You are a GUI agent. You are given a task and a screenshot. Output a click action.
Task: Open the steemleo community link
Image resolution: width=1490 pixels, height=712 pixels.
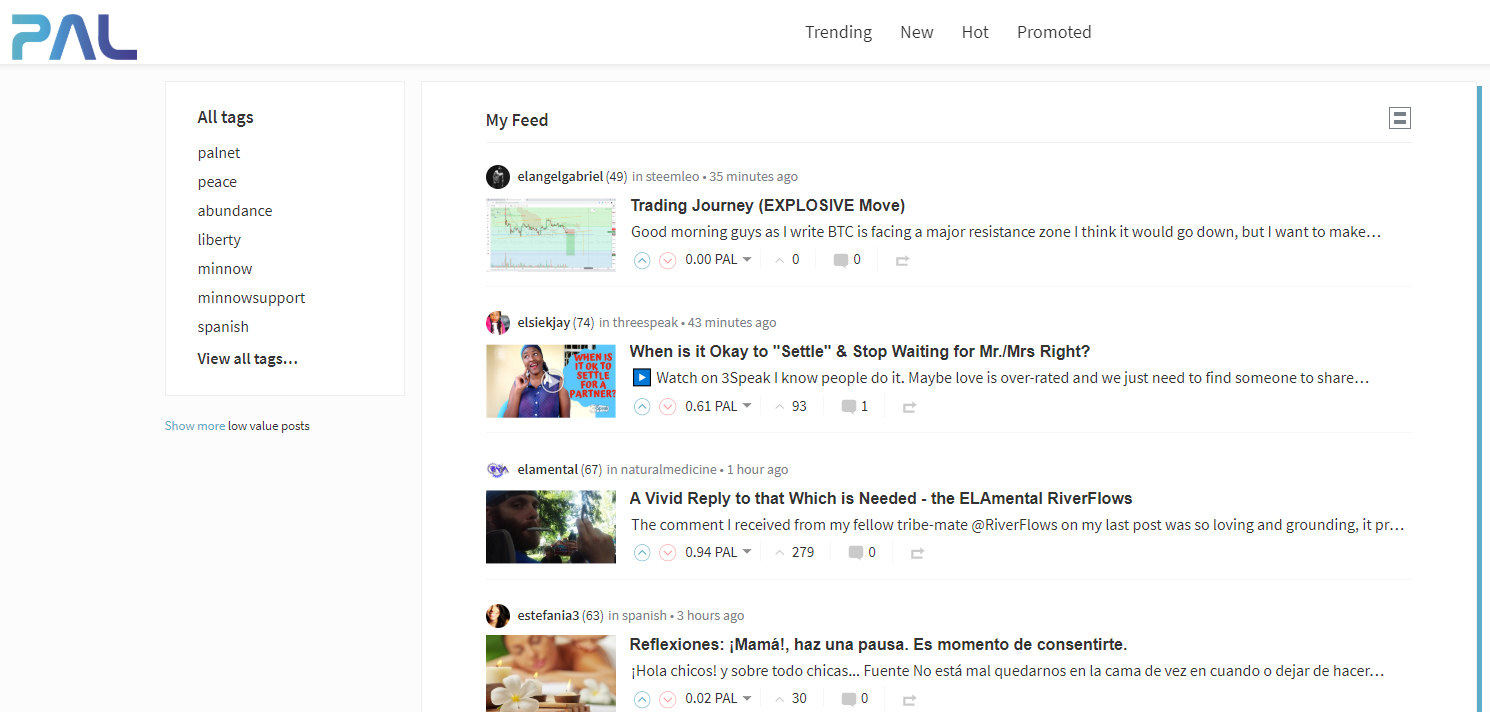[673, 177]
